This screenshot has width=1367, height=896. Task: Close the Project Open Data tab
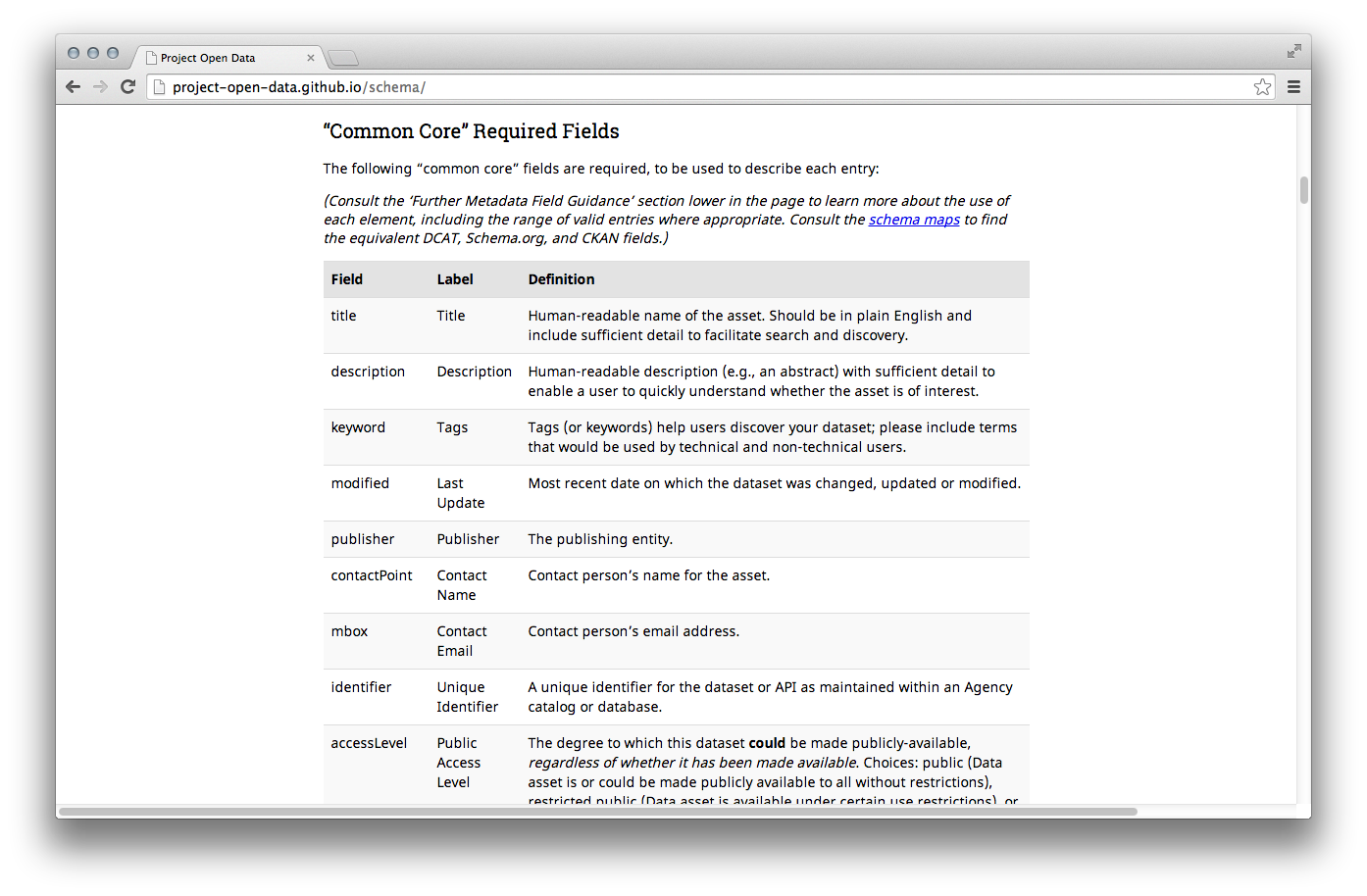[x=311, y=58]
